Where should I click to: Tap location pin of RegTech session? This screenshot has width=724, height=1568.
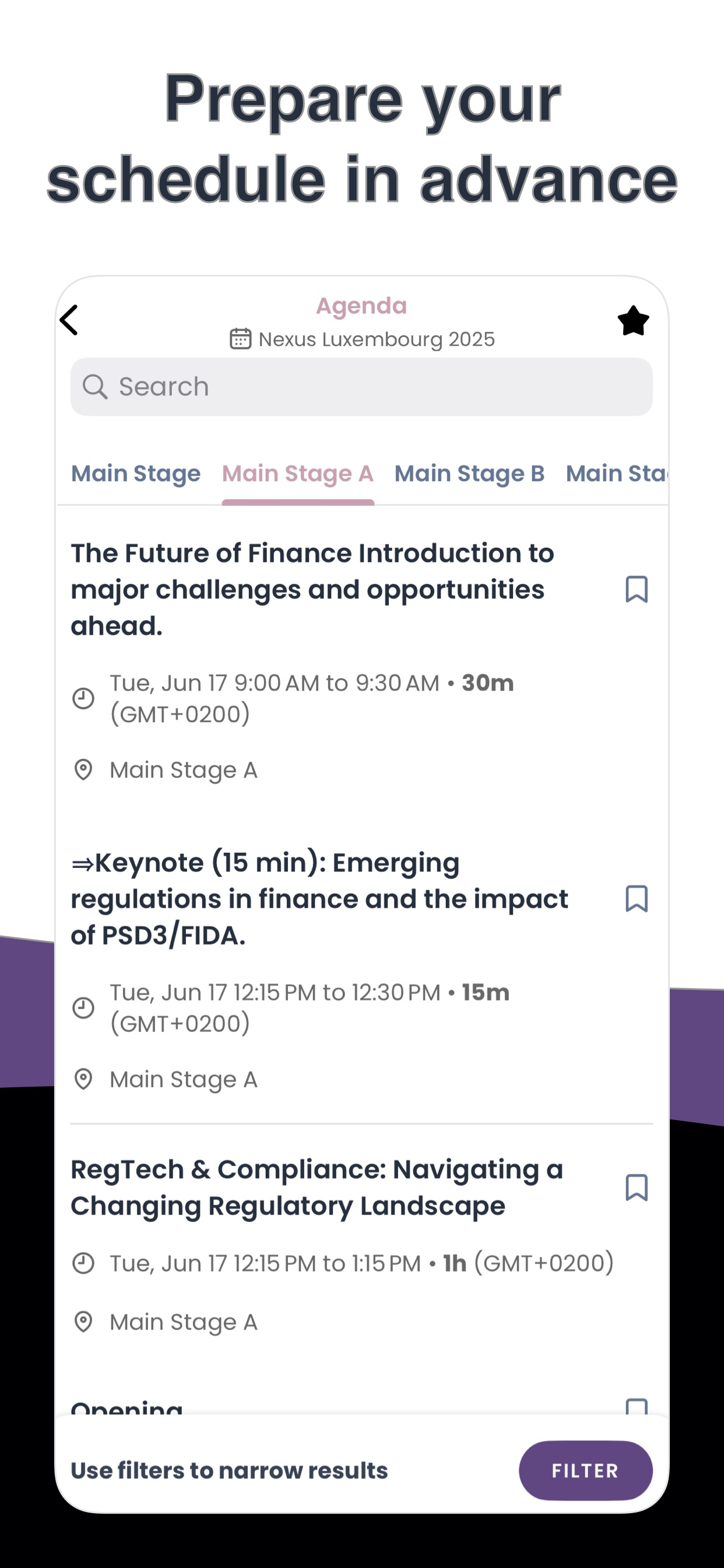pos(83,1321)
